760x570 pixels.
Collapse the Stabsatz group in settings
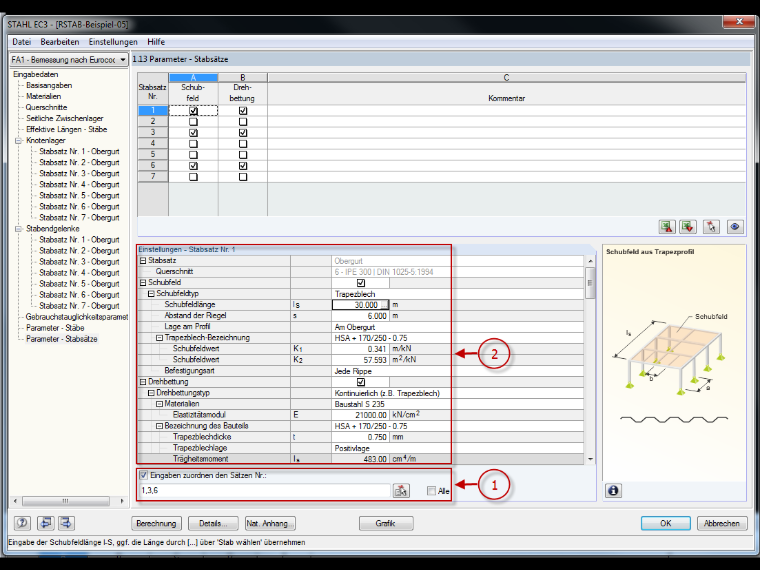point(143,261)
